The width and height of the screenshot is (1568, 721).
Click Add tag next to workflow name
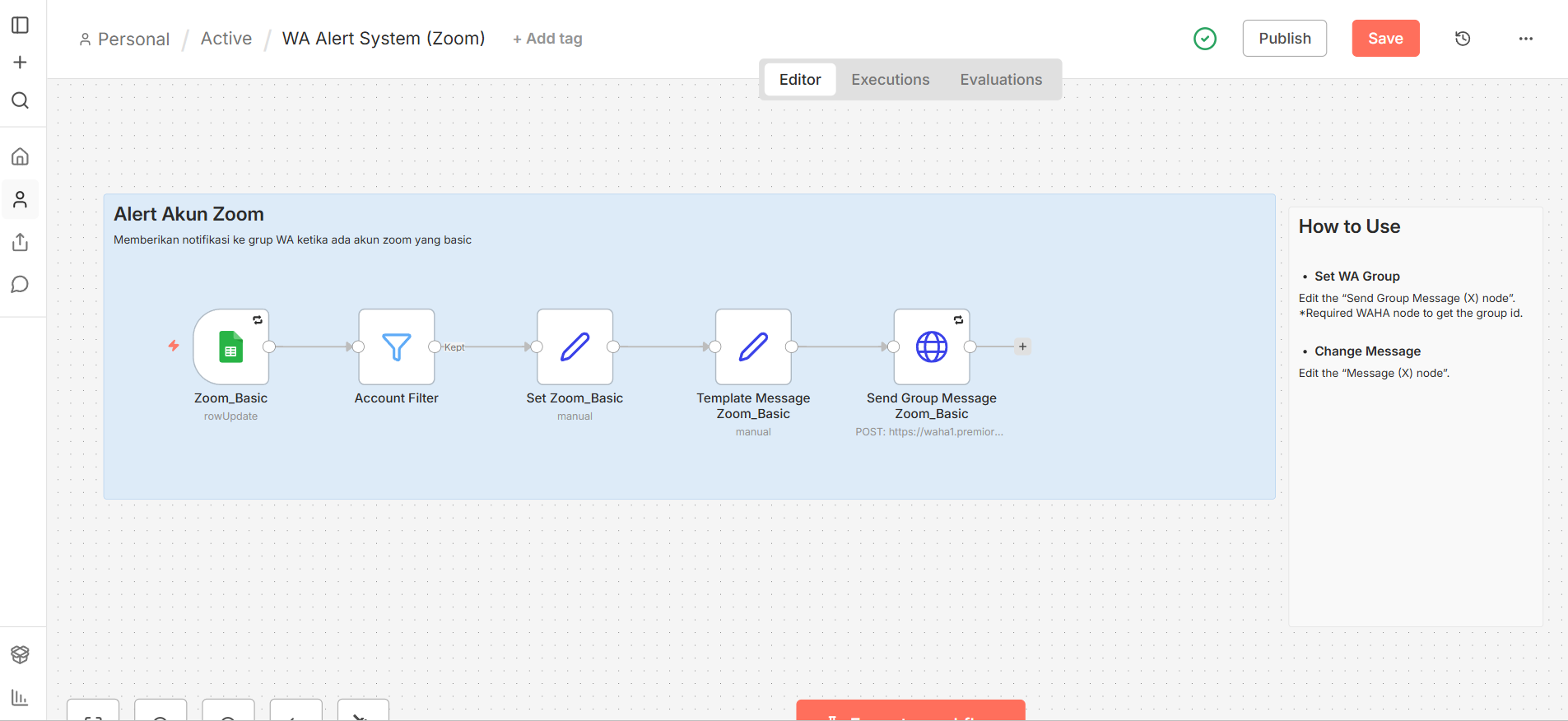pos(548,39)
